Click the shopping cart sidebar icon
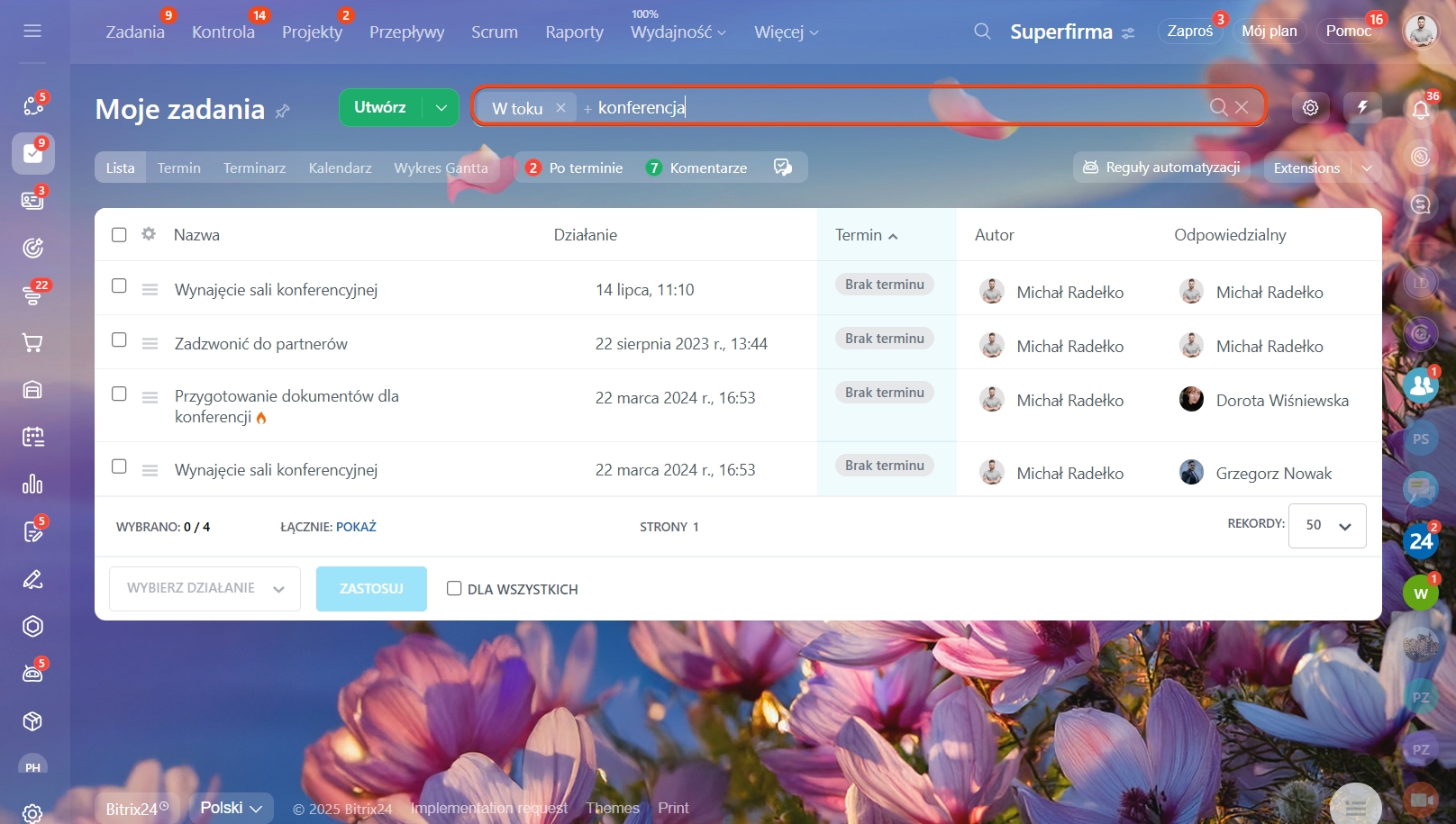 (x=32, y=342)
